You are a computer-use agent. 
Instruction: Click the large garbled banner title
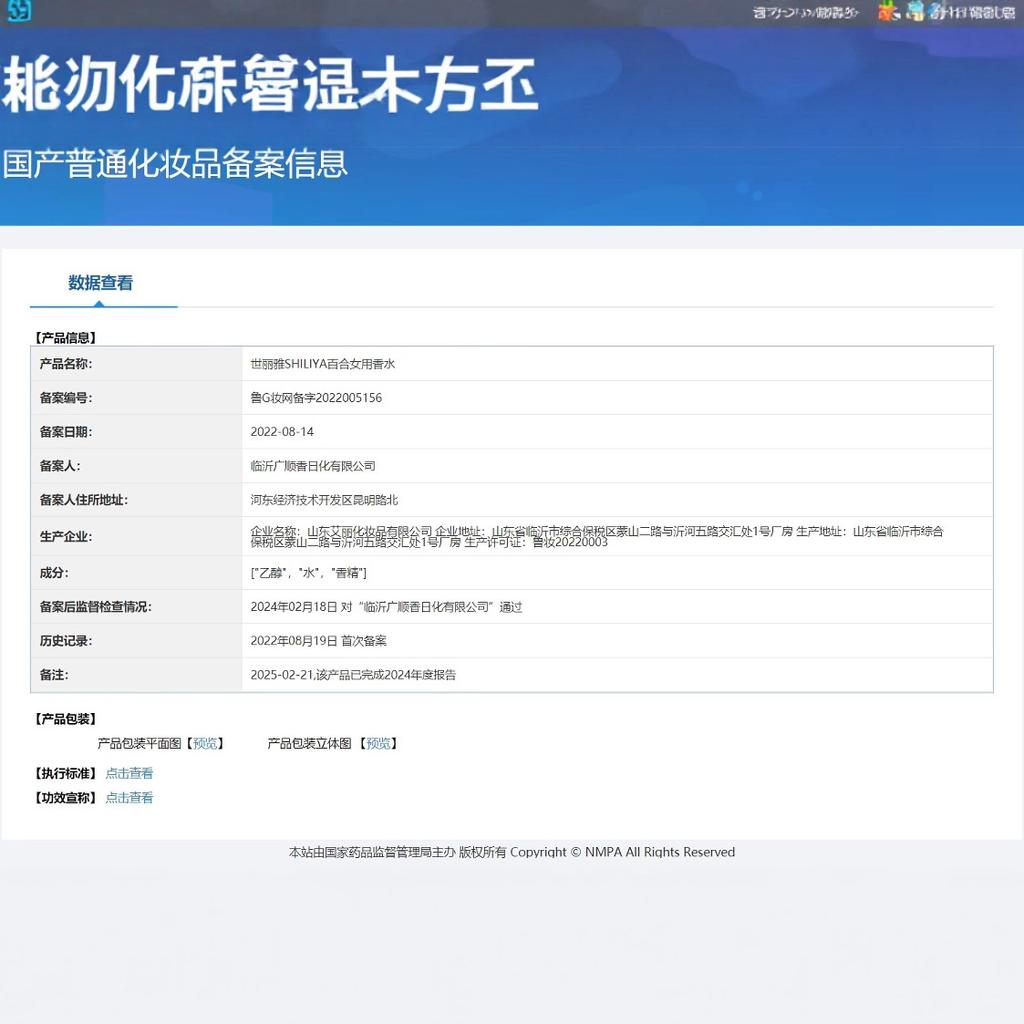click(270, 84)
